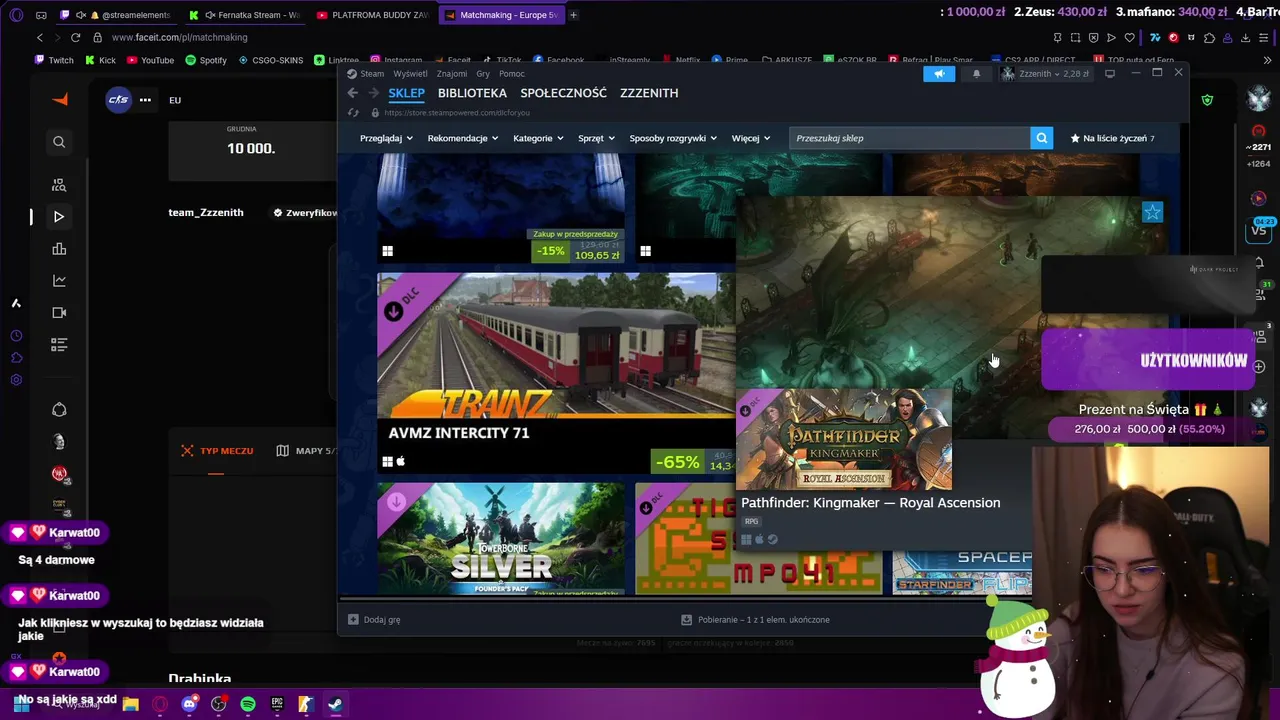Expand the Sprzęt dropdown in Steam
The image size is (1280, 720).
(596, 138)
